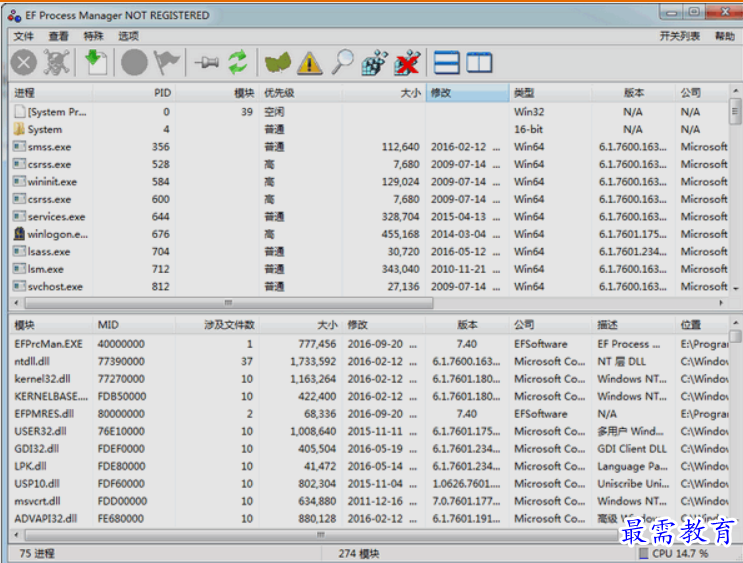Image resolution: width=743 pixels, height=563 pixels.
Task: Click down arrow of process list scrollbar
Action: 735,288
